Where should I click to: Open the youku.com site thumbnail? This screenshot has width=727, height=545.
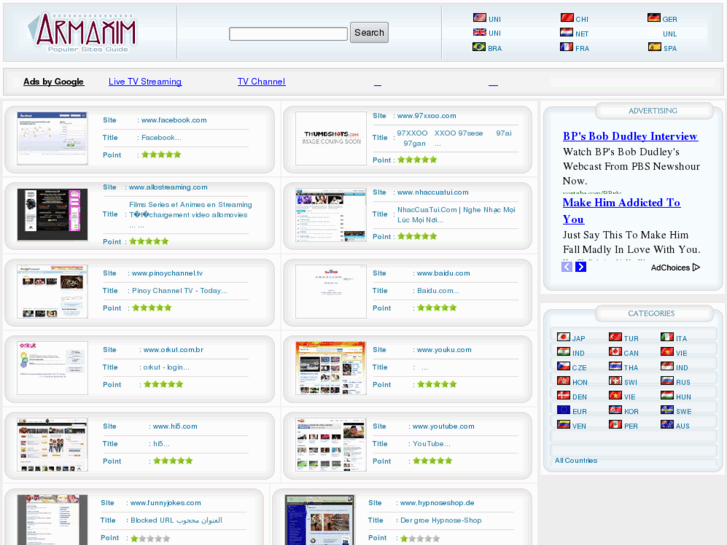(x=331, y=368)
